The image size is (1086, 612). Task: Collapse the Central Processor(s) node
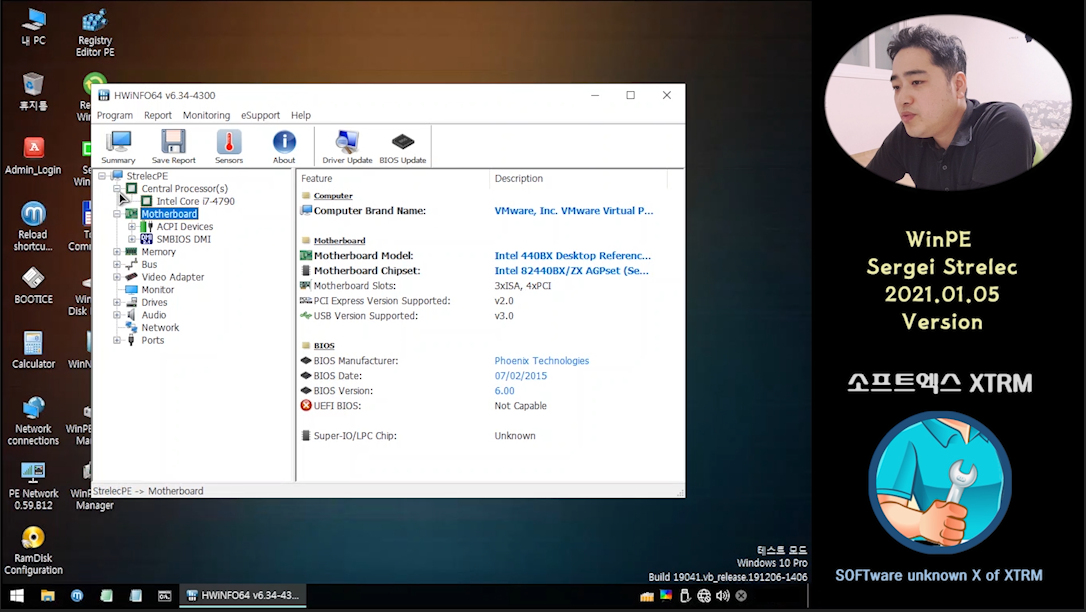tap(117, 188)
